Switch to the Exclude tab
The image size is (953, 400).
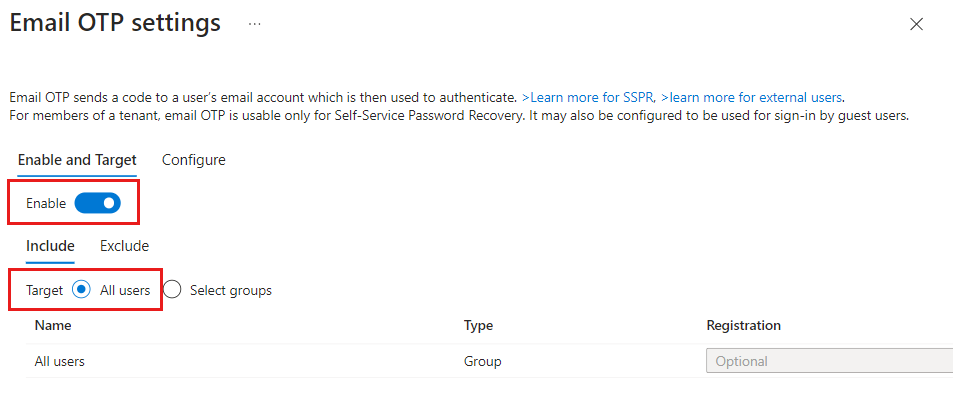coord(124,246)
